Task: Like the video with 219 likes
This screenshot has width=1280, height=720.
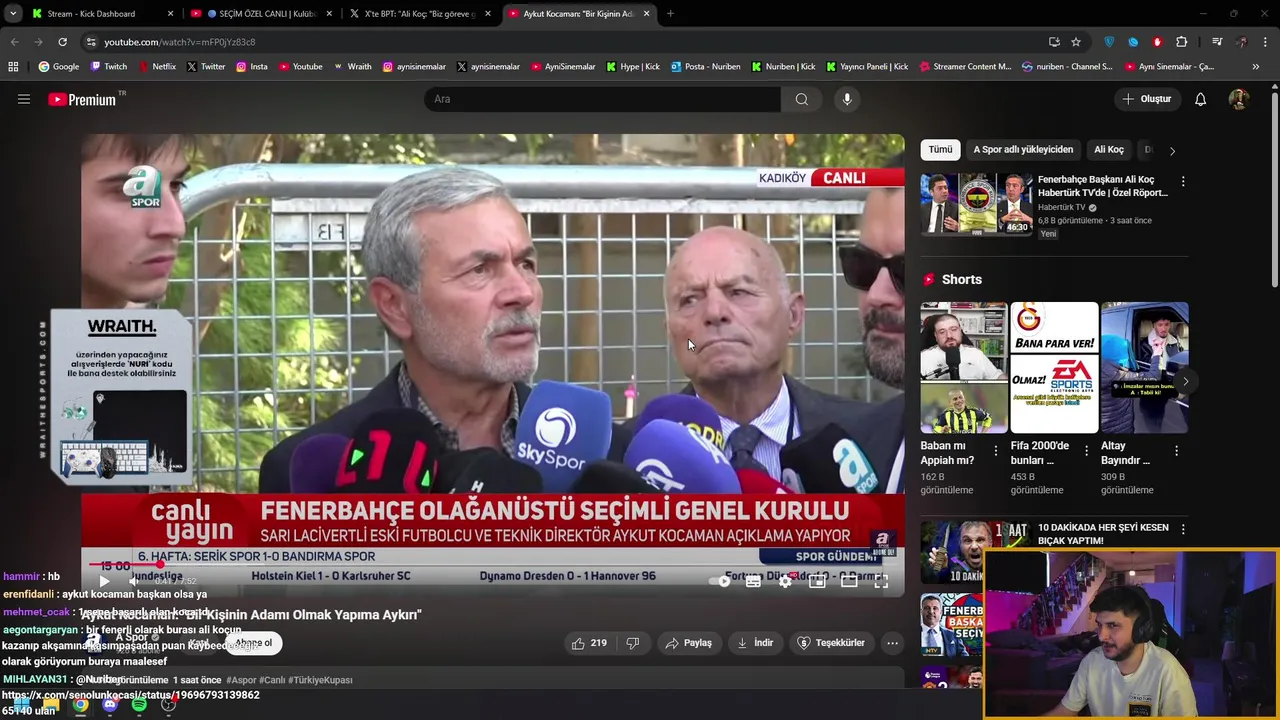Action: click(x=589, y=643)
